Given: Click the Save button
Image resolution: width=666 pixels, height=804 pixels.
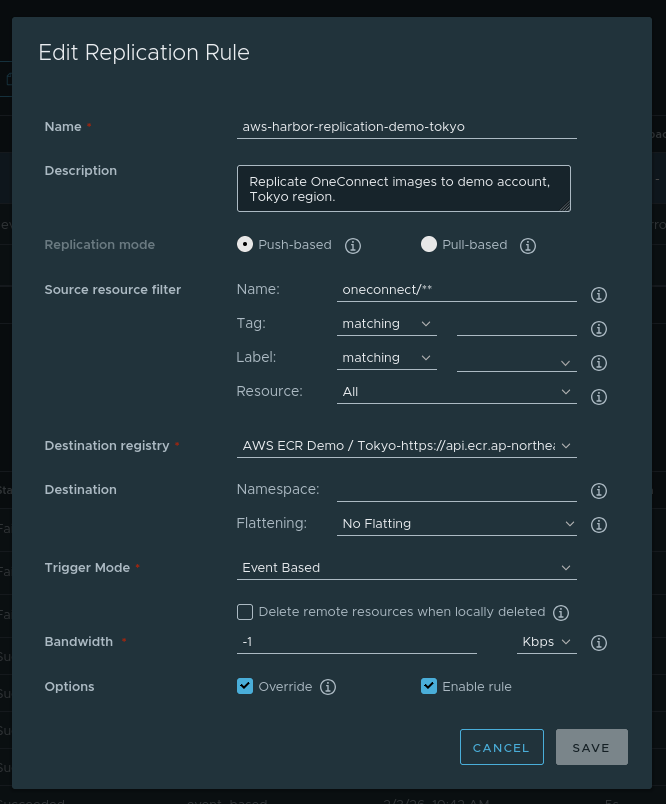Looking at the screenshot, I should point(591,747).
